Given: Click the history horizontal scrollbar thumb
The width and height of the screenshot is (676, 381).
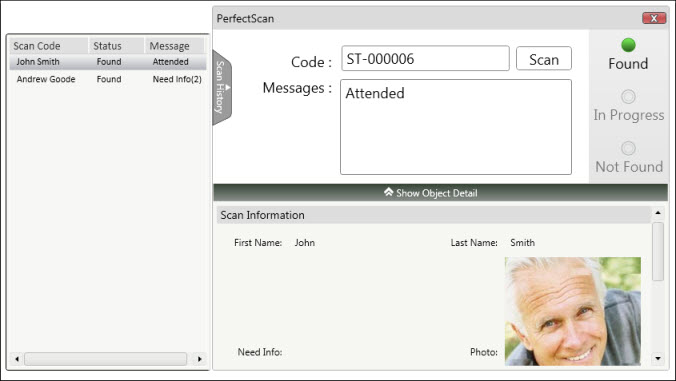Looking at the screenshot, I should click(x=106, y=359).
